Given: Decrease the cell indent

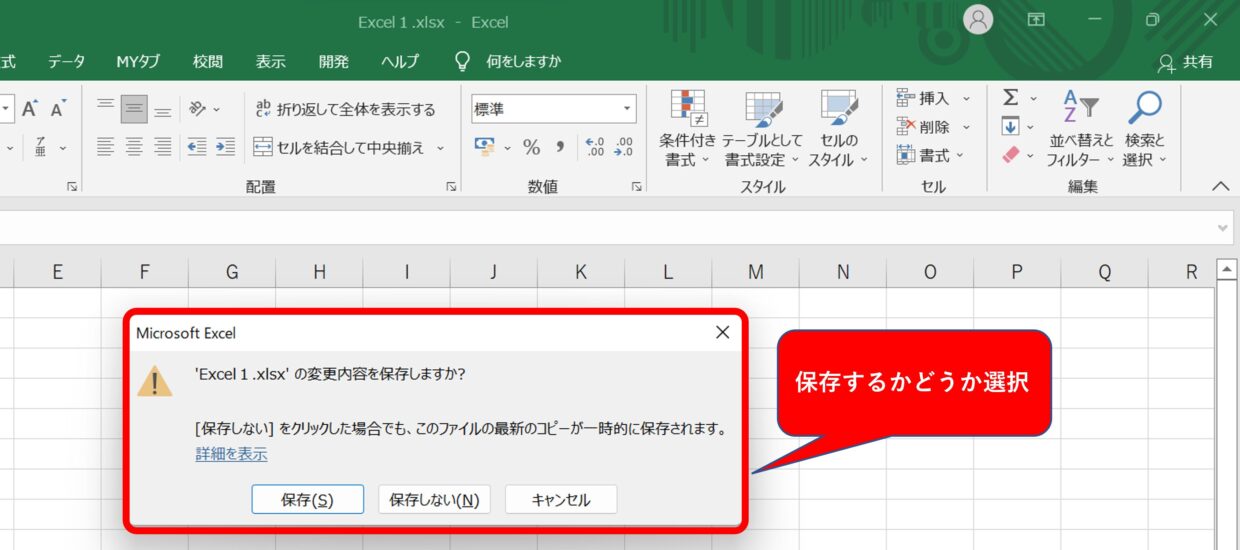Looking at the screenshot, I should click(x=197, y=147).
